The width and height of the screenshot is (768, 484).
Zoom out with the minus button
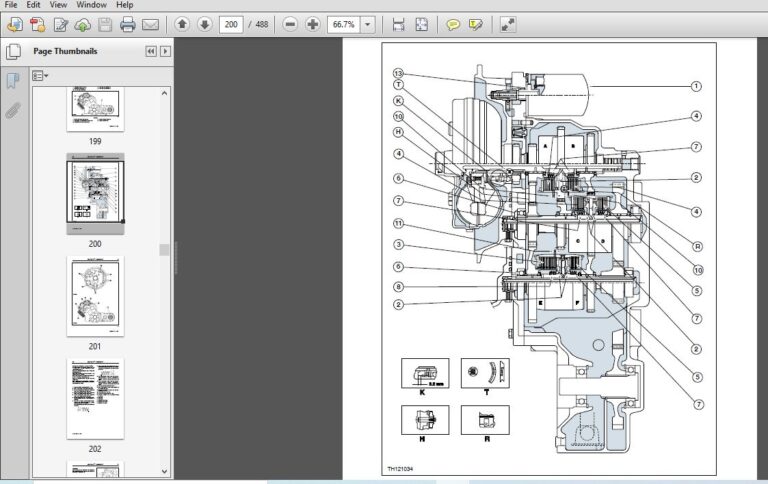290,24
